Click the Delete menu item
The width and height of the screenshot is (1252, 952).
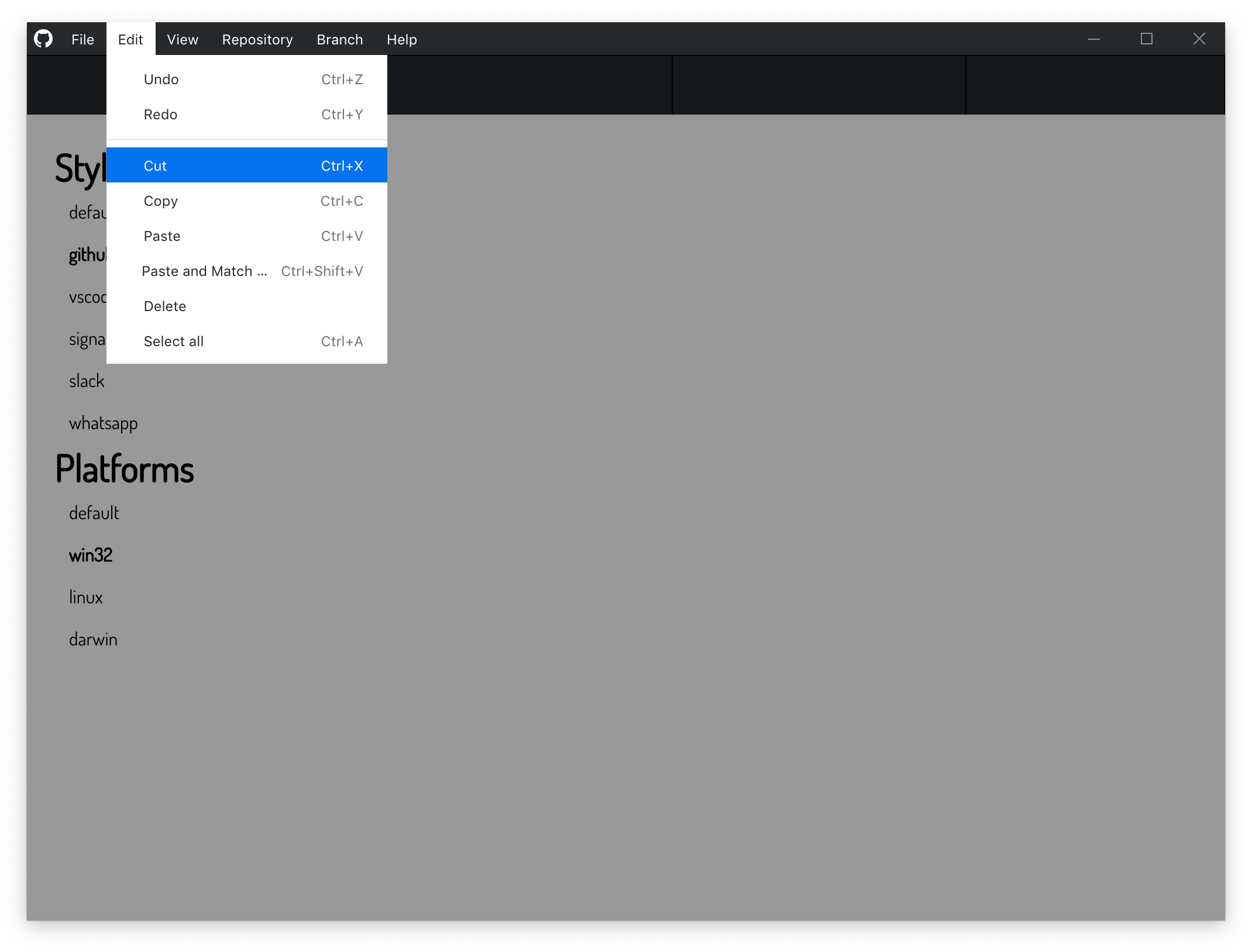coord(164,306)
